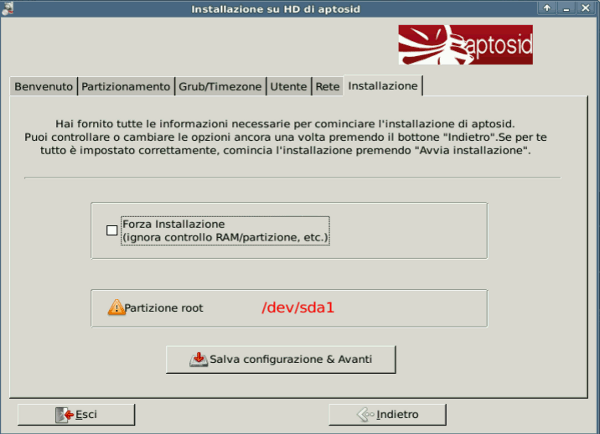
Task: Enable the Forza Installazione checkbox
Action: [x=112, y=230]
